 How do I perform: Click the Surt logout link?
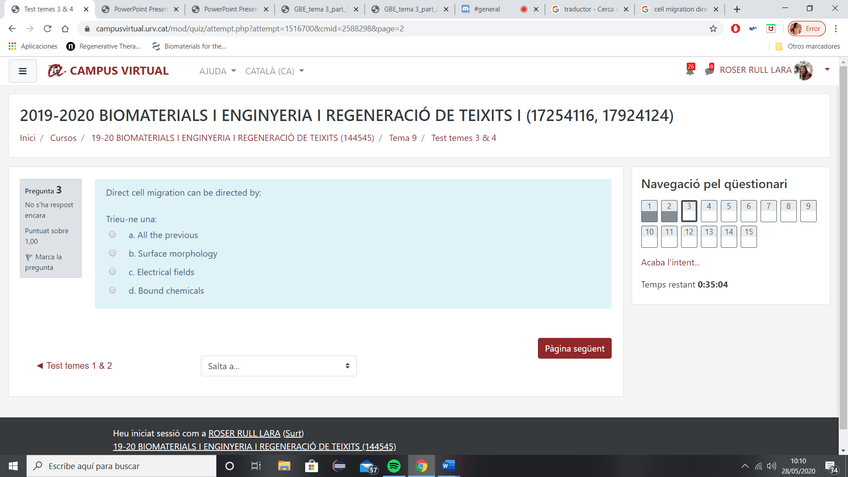coord(293,433)
